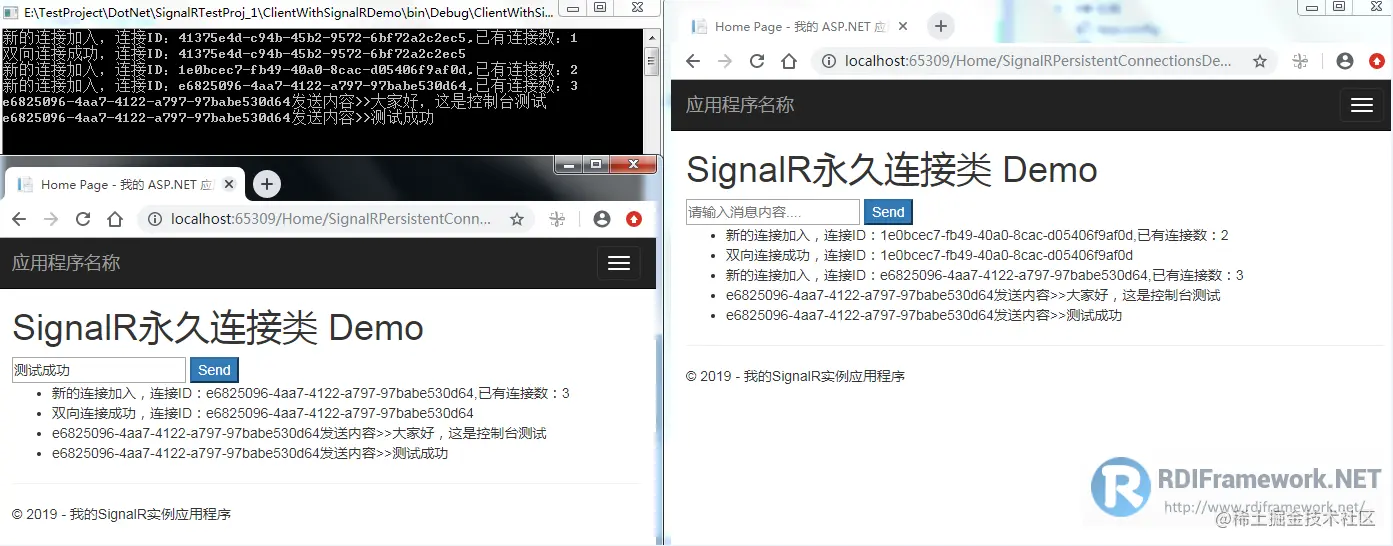
Task: Click SignalR永久连接类 Demo heading in right browser
Action: point(891,170)
